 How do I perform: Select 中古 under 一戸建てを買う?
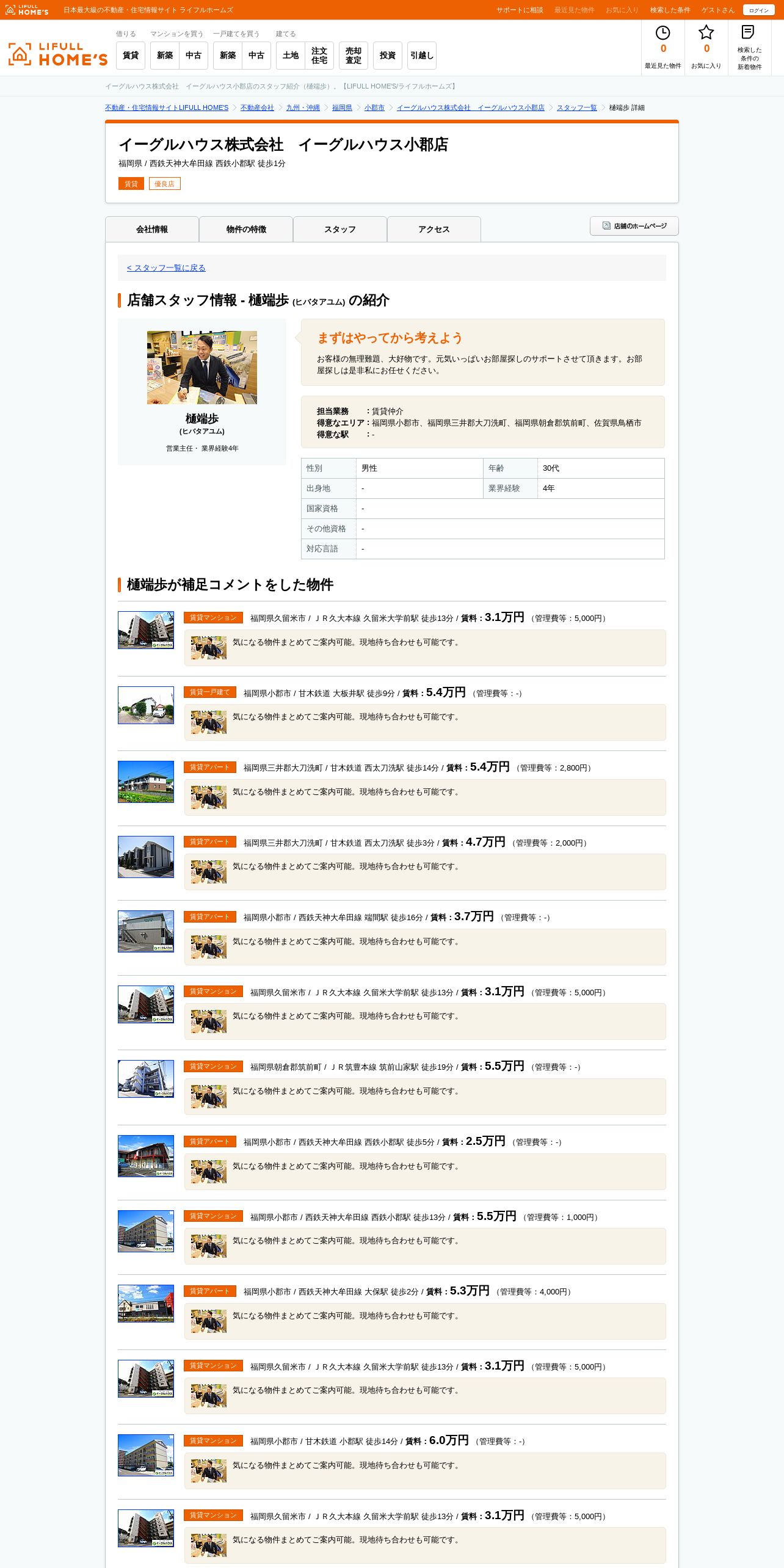[x=256, y=56]
